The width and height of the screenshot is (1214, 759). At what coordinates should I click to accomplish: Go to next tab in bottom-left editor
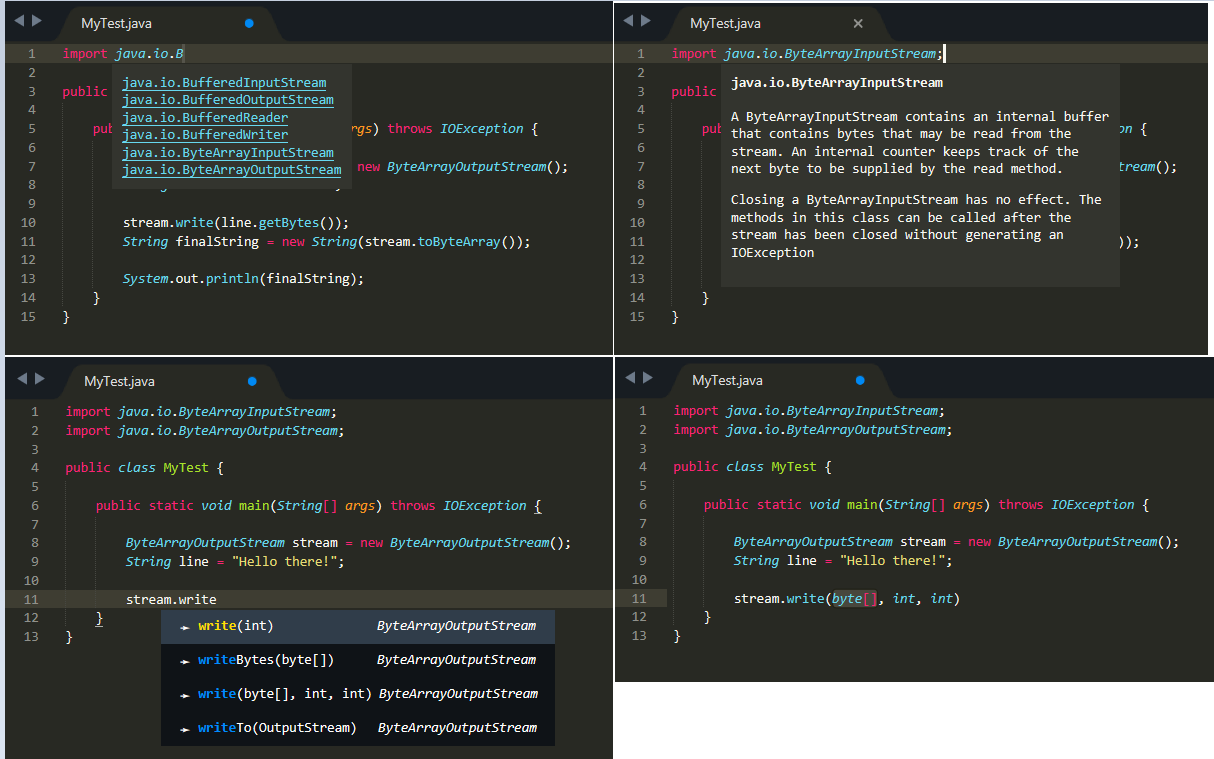(x=40, y=379)
